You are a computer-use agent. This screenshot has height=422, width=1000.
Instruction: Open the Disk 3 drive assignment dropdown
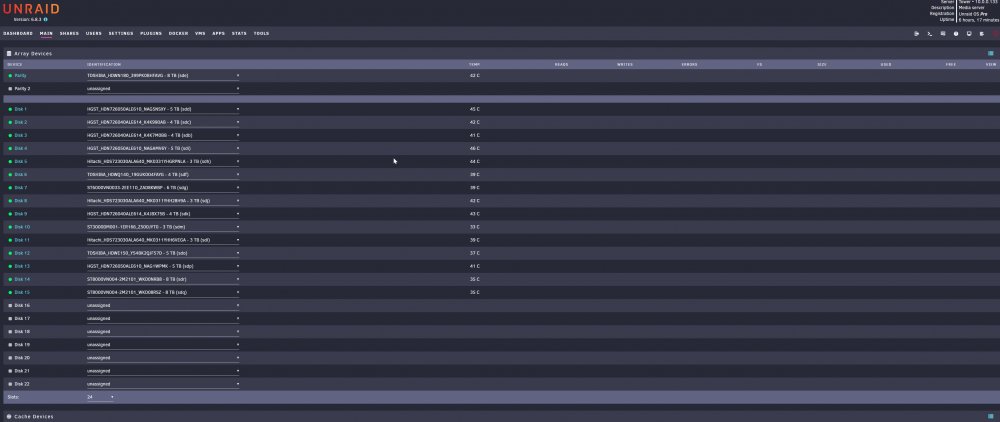pos(163,135)
